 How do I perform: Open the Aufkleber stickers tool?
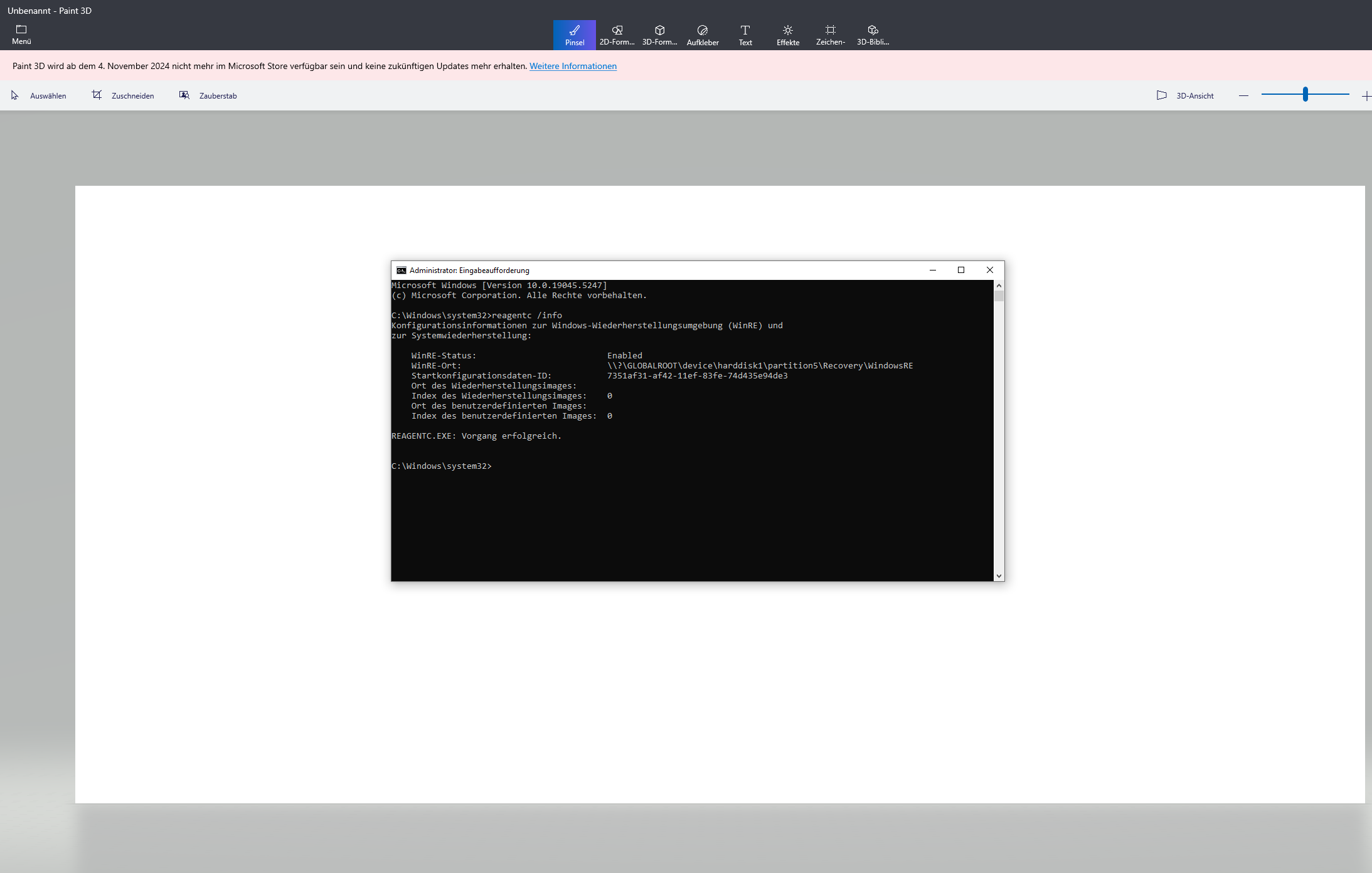point(702,35)
